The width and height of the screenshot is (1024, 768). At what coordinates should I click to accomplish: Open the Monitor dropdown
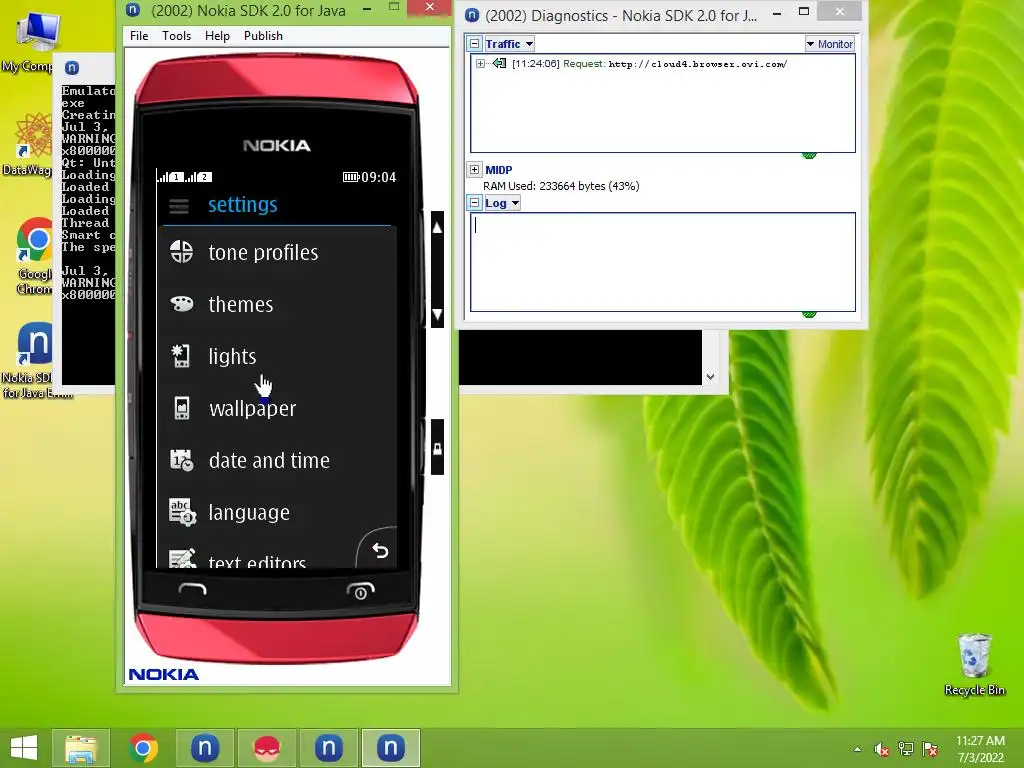(x=829, y=44)
